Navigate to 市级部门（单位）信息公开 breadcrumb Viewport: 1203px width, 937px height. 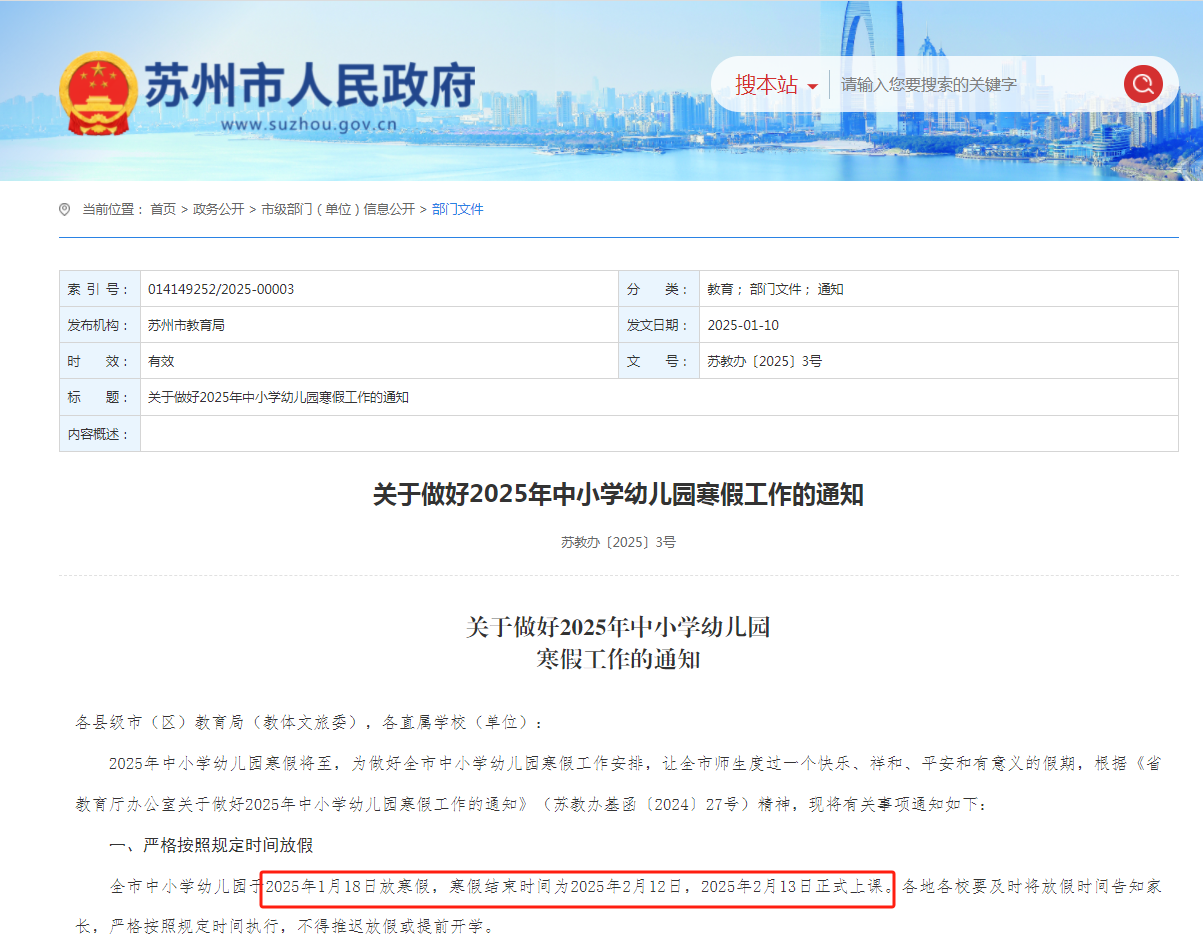[338, 209]
